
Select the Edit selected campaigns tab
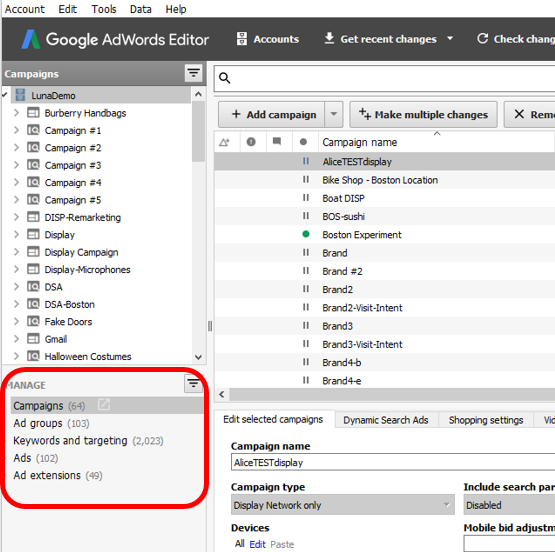tap(273, 419)
